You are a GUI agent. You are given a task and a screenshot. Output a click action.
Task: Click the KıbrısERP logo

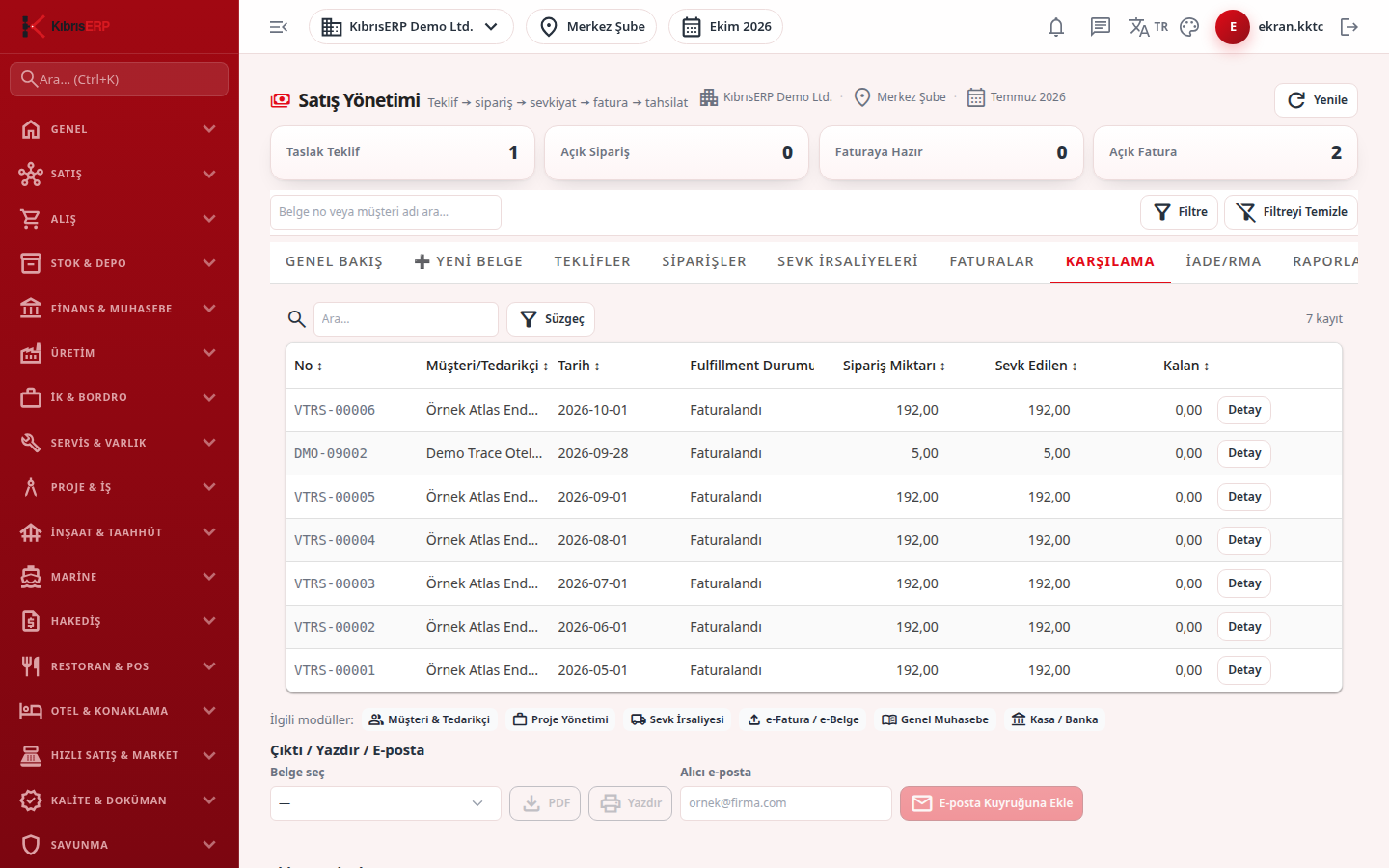point(66,26)
